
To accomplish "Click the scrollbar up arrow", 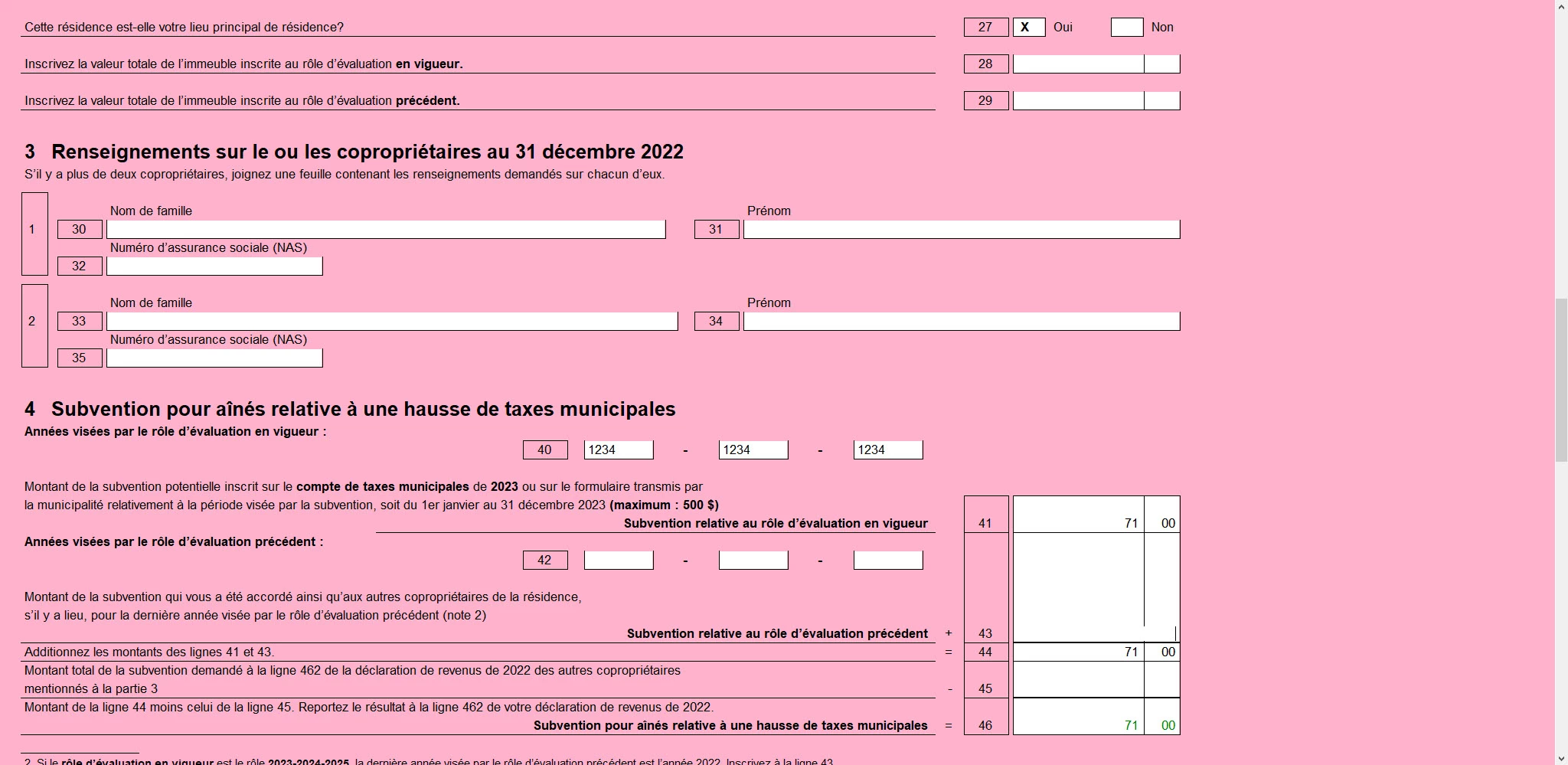I will 1561,6.
